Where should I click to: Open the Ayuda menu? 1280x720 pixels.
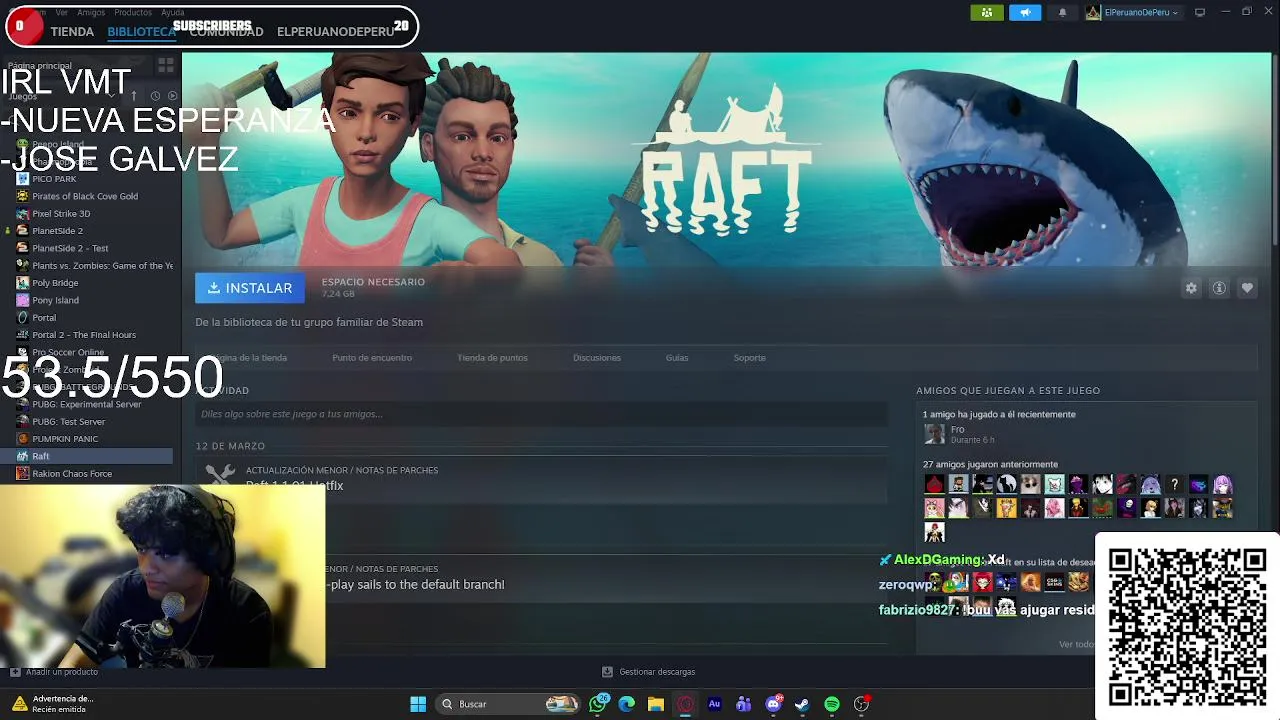click(x=173, y=12)
